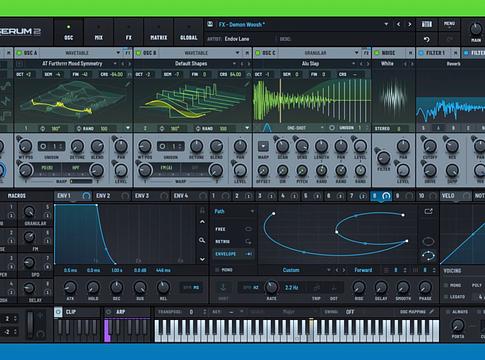
Task: Select previous OSC B wavetable arrow
Action: click(x=242, y=64)
